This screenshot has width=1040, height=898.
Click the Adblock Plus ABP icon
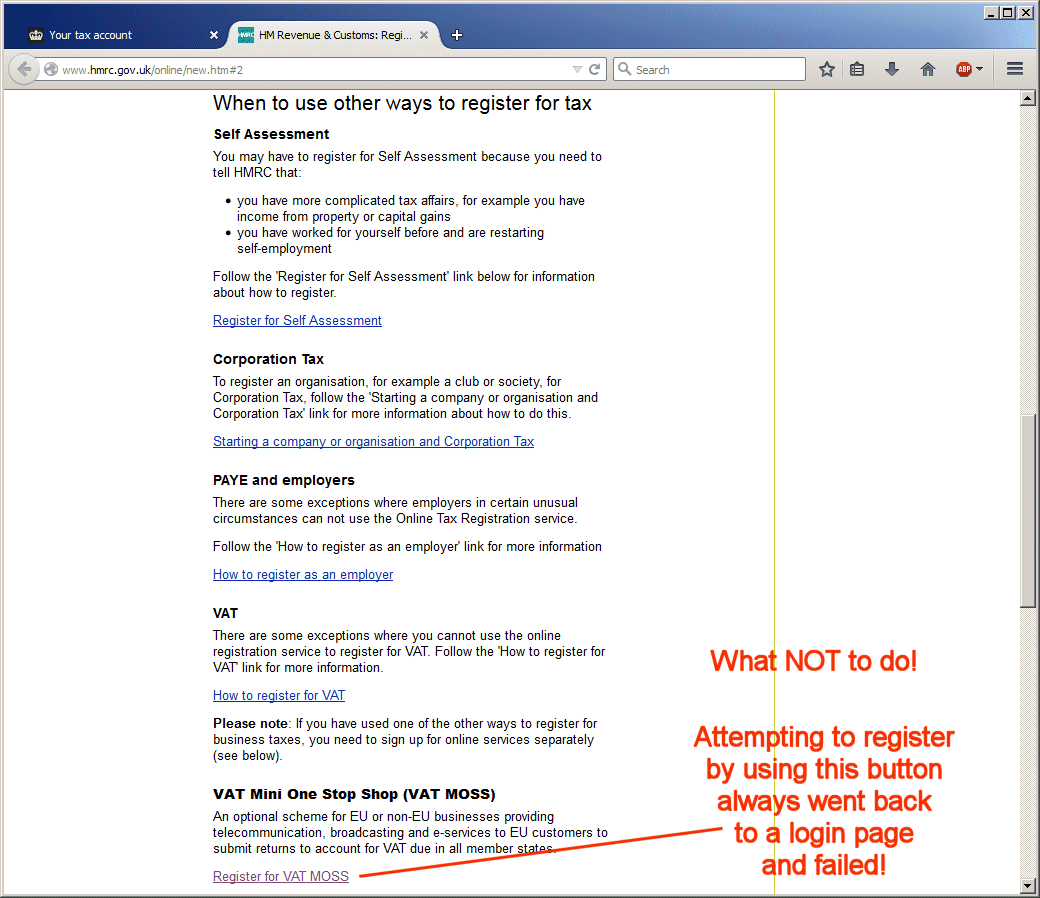pyautogui.click(x=964, y=69)
